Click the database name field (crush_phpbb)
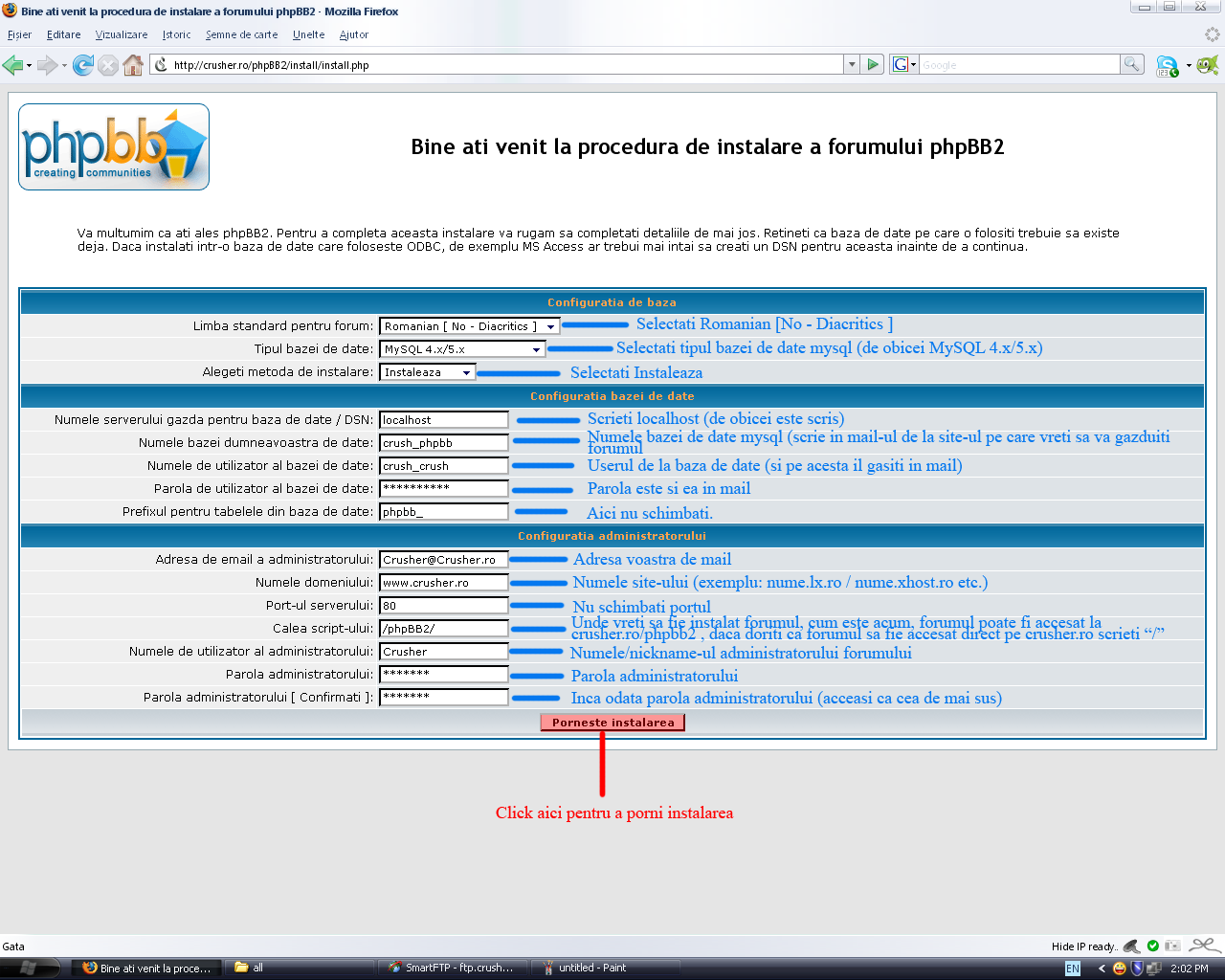Image resolution: width=1225 pixels, height=980 pixels. pos(444,442)
